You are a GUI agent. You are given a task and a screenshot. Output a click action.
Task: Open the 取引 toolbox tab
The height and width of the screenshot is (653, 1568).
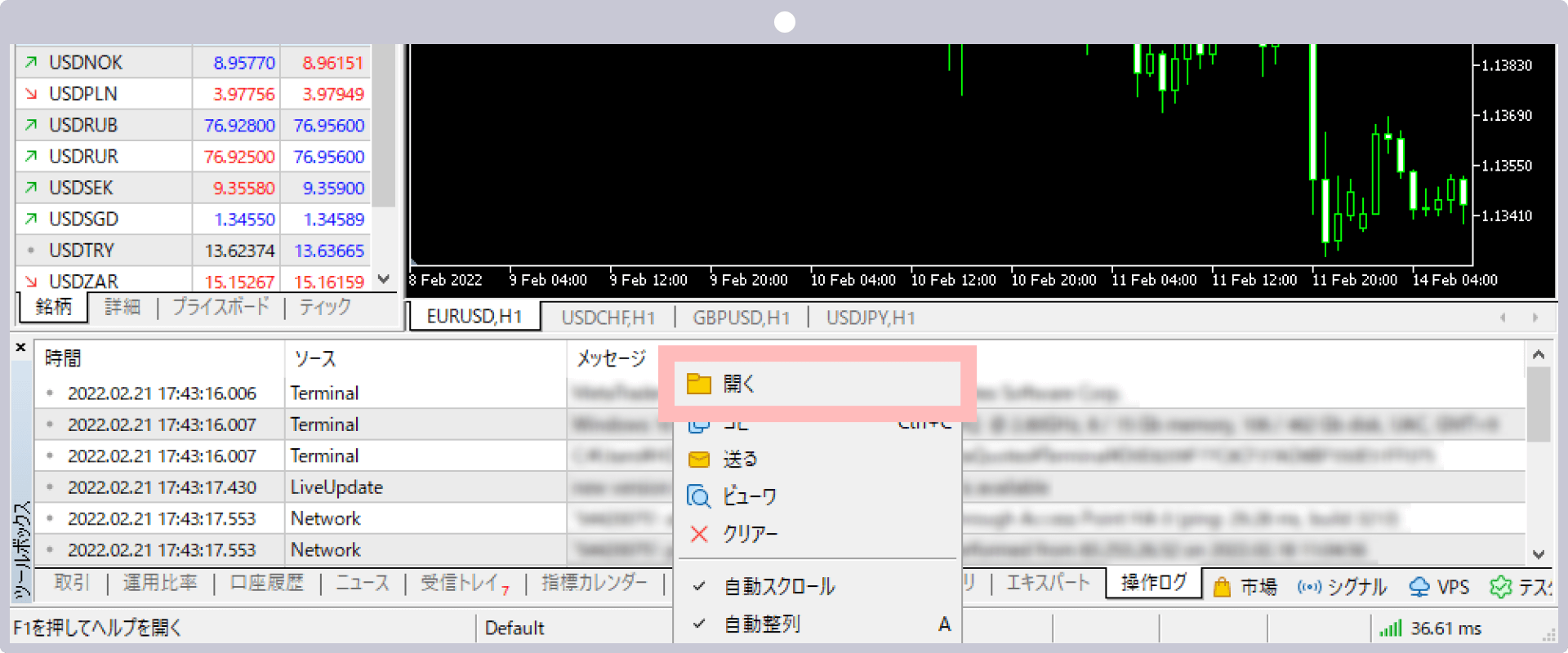72,583
